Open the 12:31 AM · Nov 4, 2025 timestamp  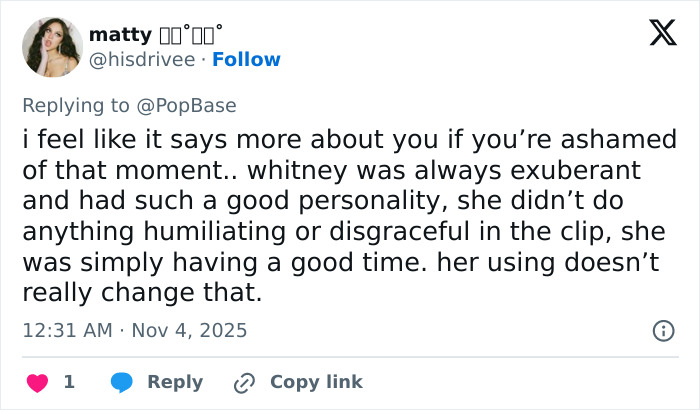[134, 330]
